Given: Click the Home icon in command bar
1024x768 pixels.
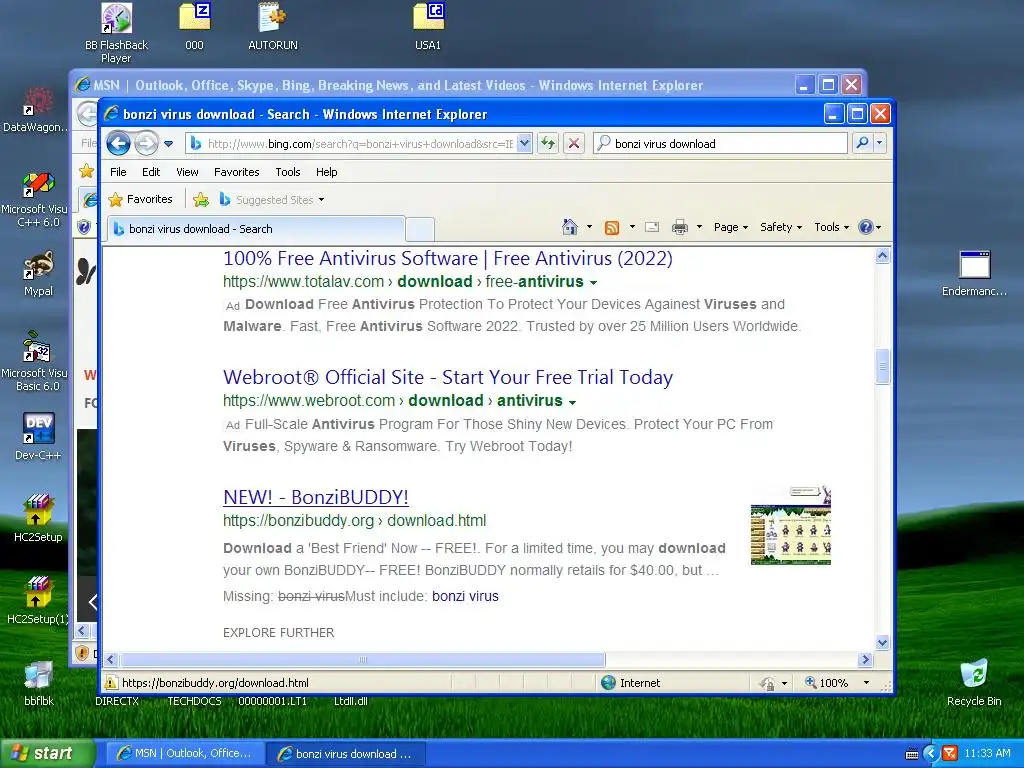Looking at the screenshot, I should (x=569, y=227).
